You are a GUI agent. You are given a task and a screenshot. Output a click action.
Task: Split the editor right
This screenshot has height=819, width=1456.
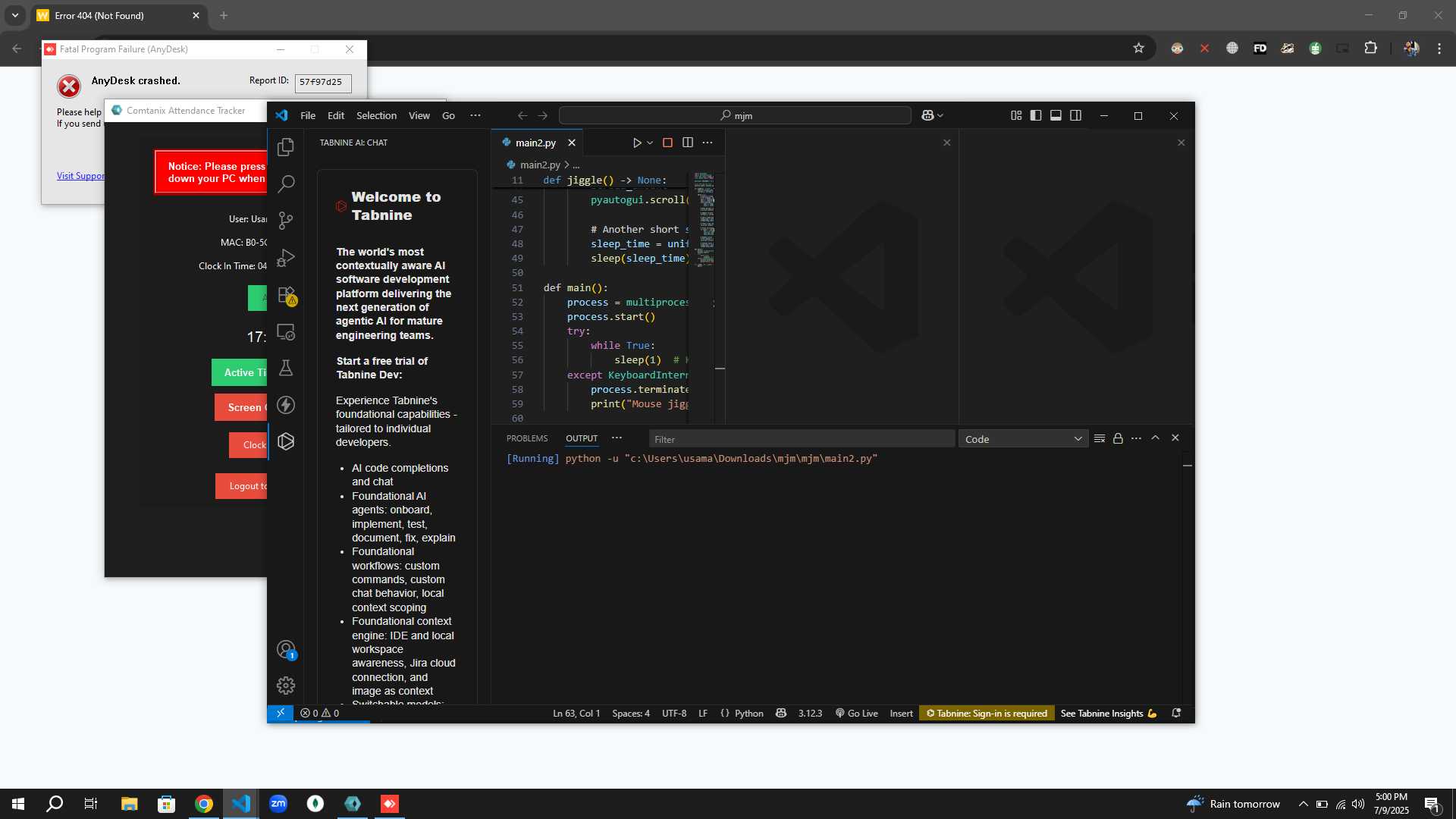(x=688, y=143)
